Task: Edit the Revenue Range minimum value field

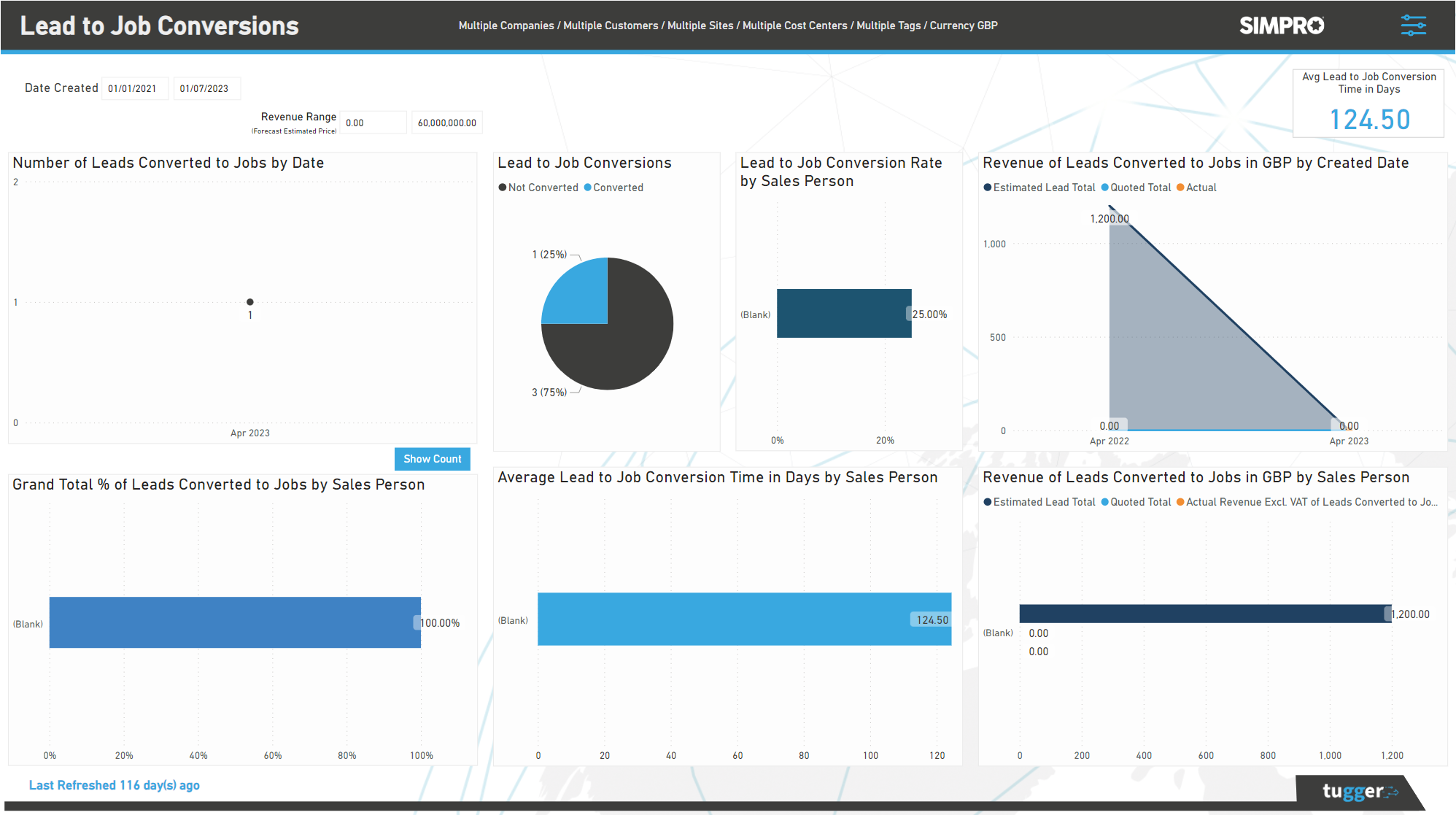Action: (373, 122)
